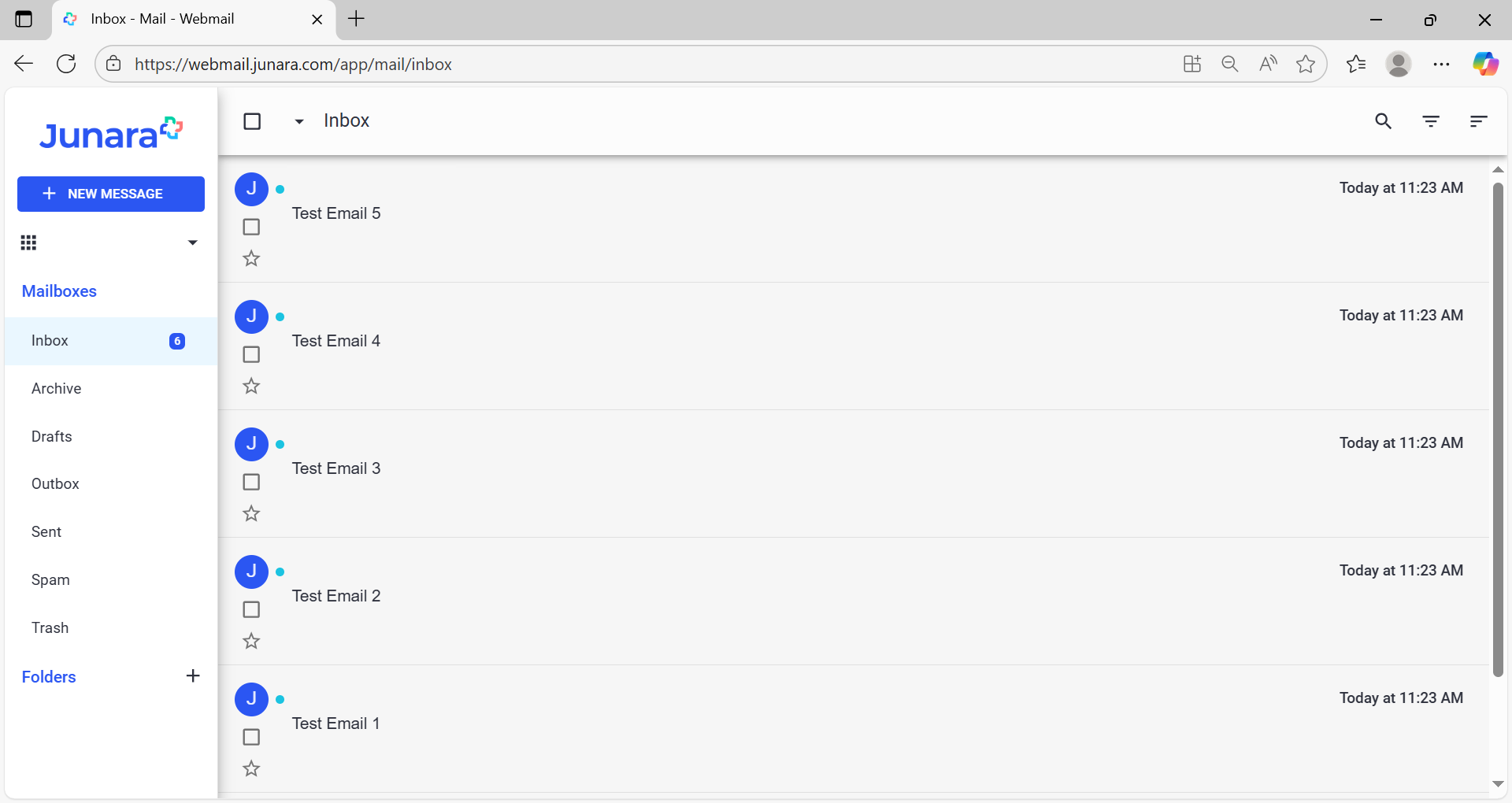
Task: View site information lock icon
Action: tap(113, 64)
